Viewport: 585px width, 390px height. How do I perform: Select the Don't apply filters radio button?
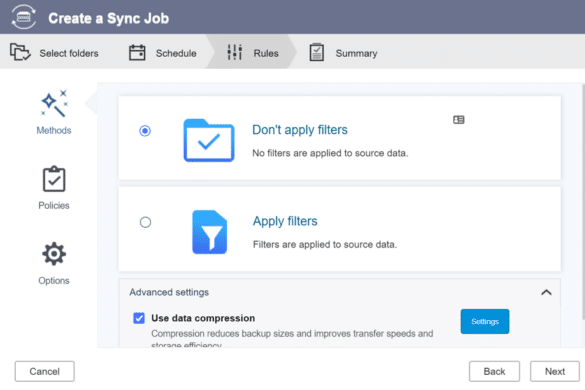[145, 131]
